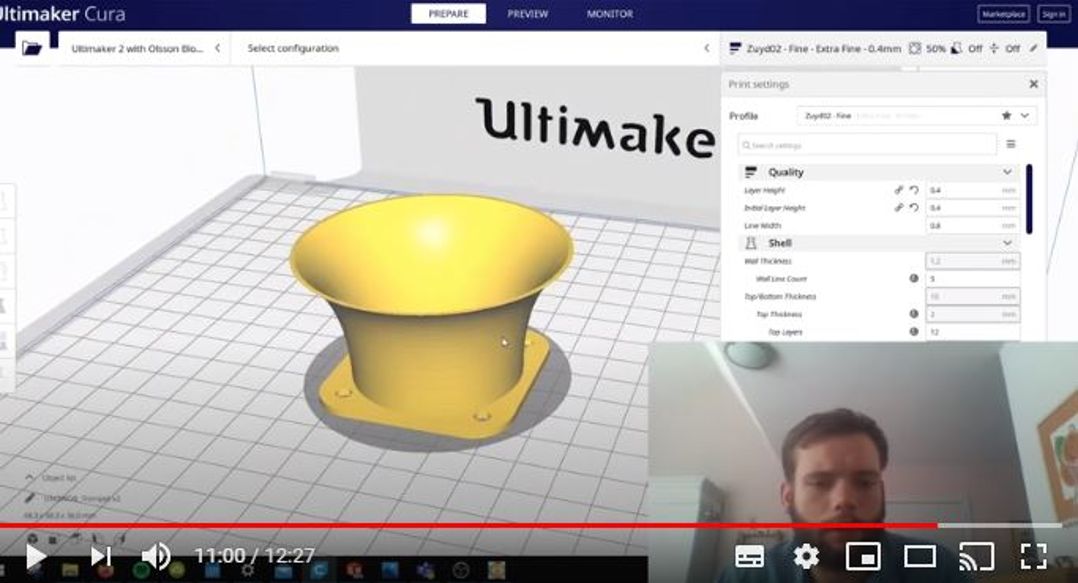Image resolution: width=1078 pixels, height=583 pixels.
Task: Click the adhesion Off icon in summary bar
Action: click(x=994, y=49)
